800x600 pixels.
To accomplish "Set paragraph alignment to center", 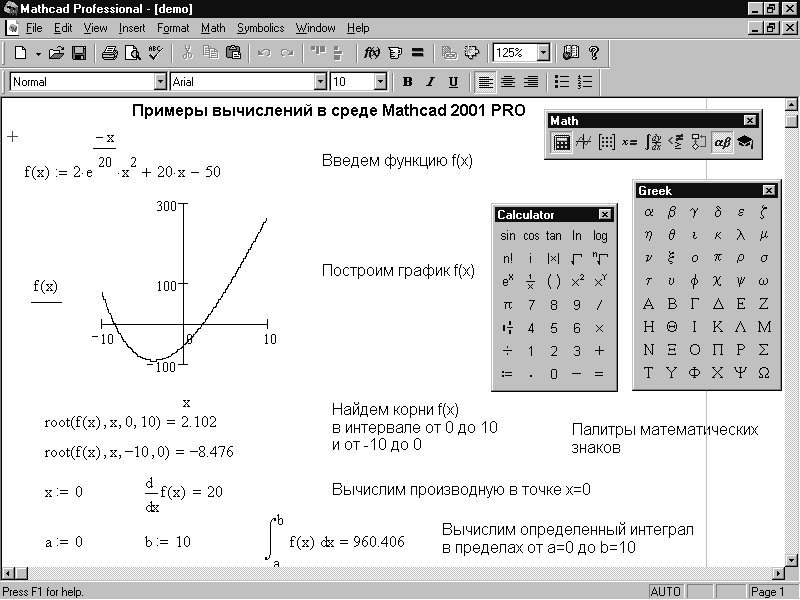I will [508, 82].
